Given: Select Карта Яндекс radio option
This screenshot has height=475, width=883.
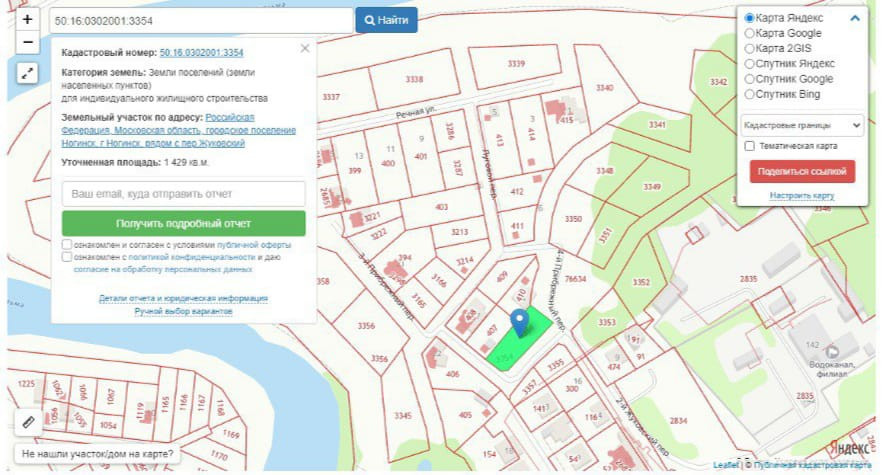Looking at the screenshot, I should click(750, 18).
